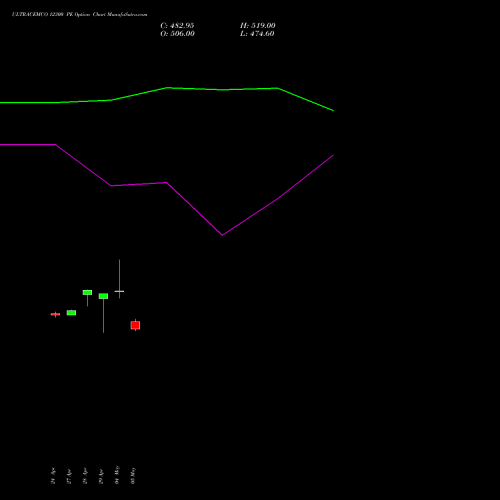Select the green candle for 27 Apr
500x500 pixels.
click(x=71, y=313)
